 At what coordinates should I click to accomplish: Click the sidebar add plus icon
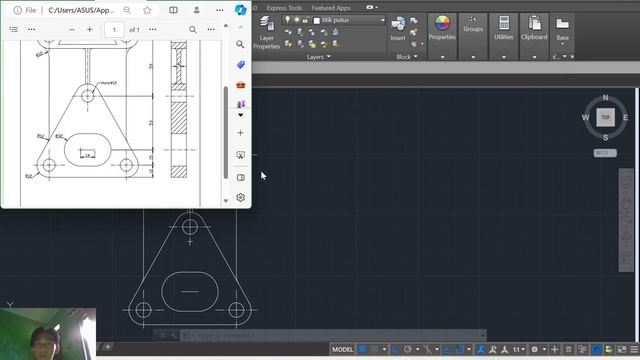pyautogui.click(x=240, y=133)
